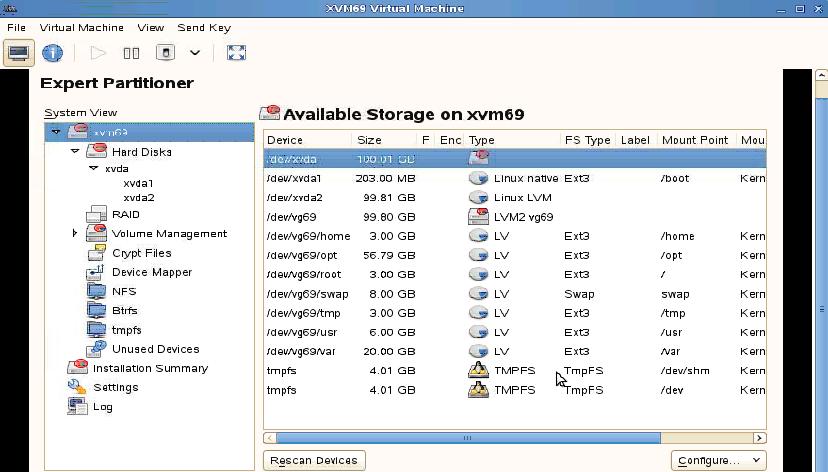Click the shut down VM button
This screenshot has height=472, width=828.
click(x=166, y=53)
